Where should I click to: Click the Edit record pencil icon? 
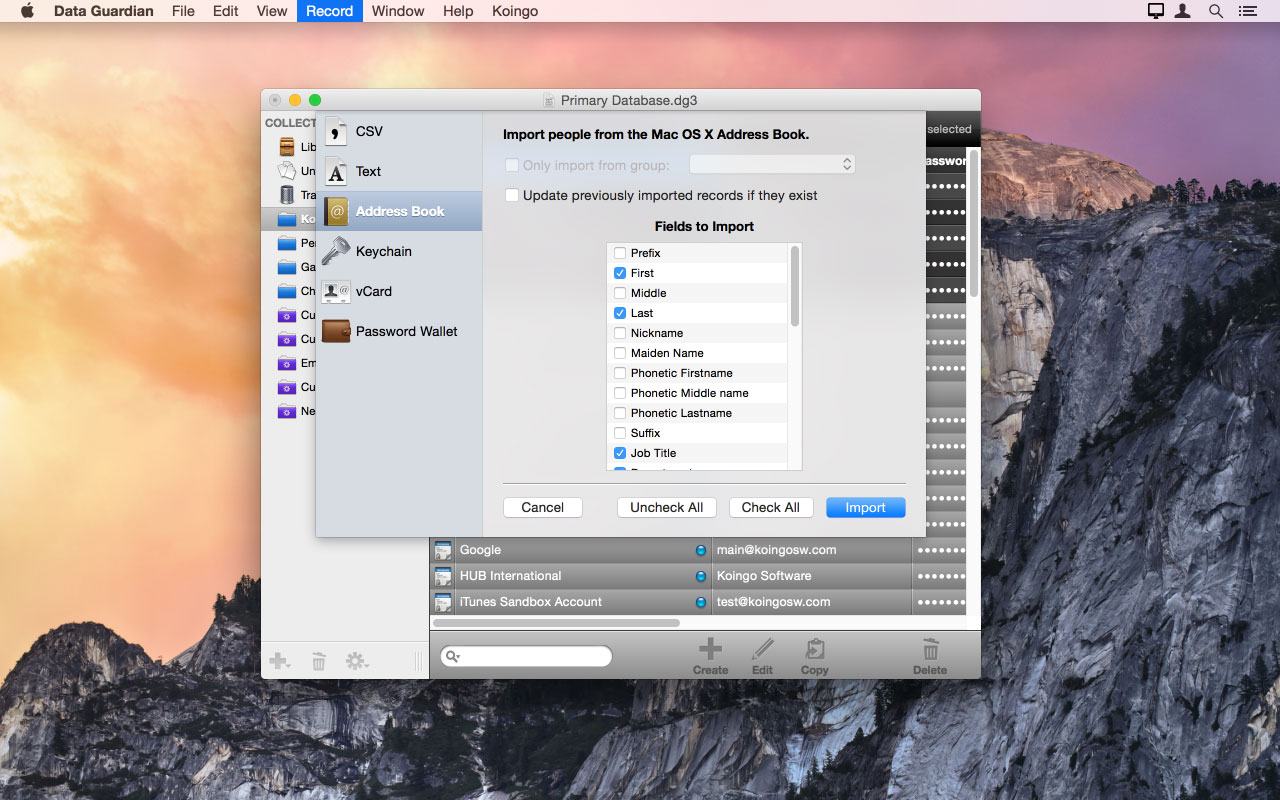point(763,656)
